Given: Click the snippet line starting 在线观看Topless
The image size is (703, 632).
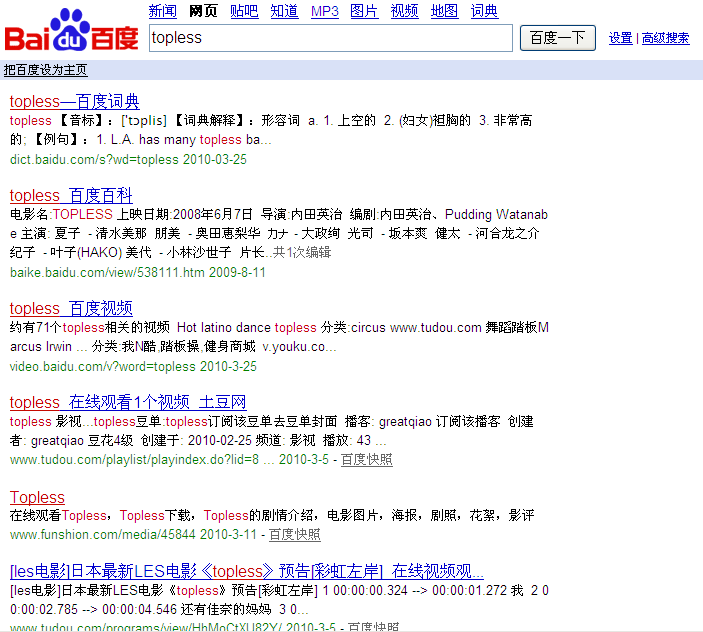Looking at the screenshot, I should [x=272, y=515].
